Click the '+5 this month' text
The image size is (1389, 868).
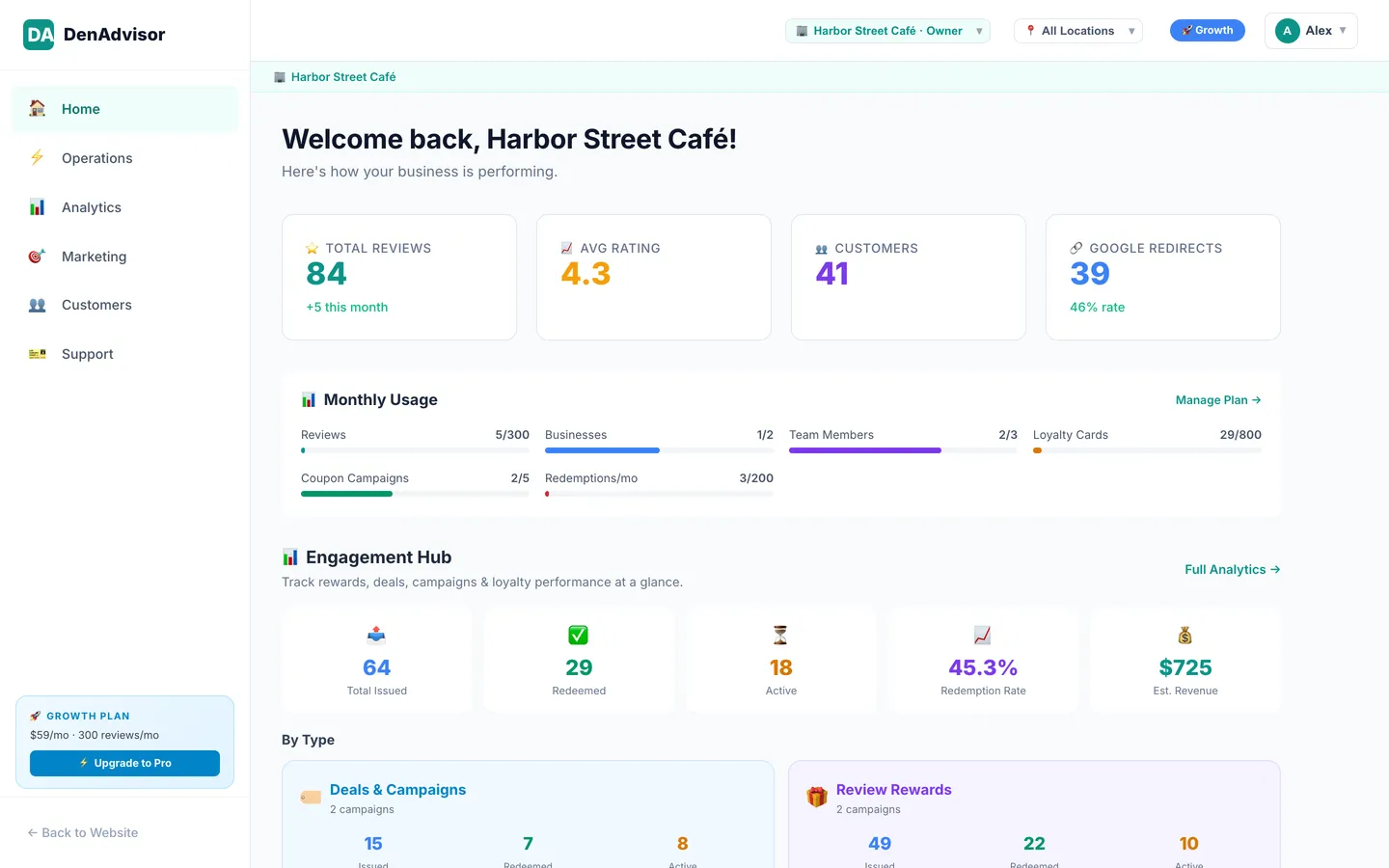[347, 307]
